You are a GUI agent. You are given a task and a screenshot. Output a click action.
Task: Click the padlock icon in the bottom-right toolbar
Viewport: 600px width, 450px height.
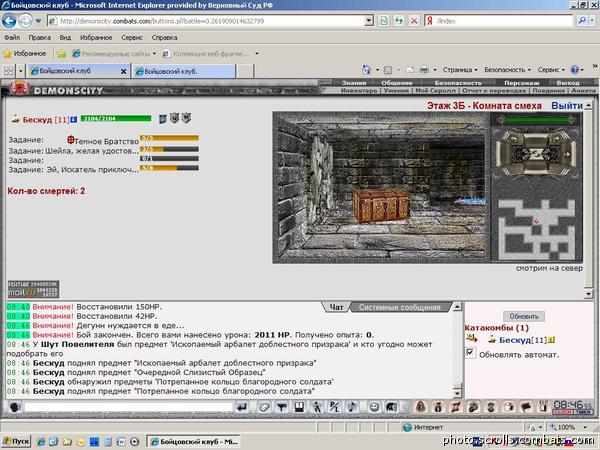(x=421, y=407)
